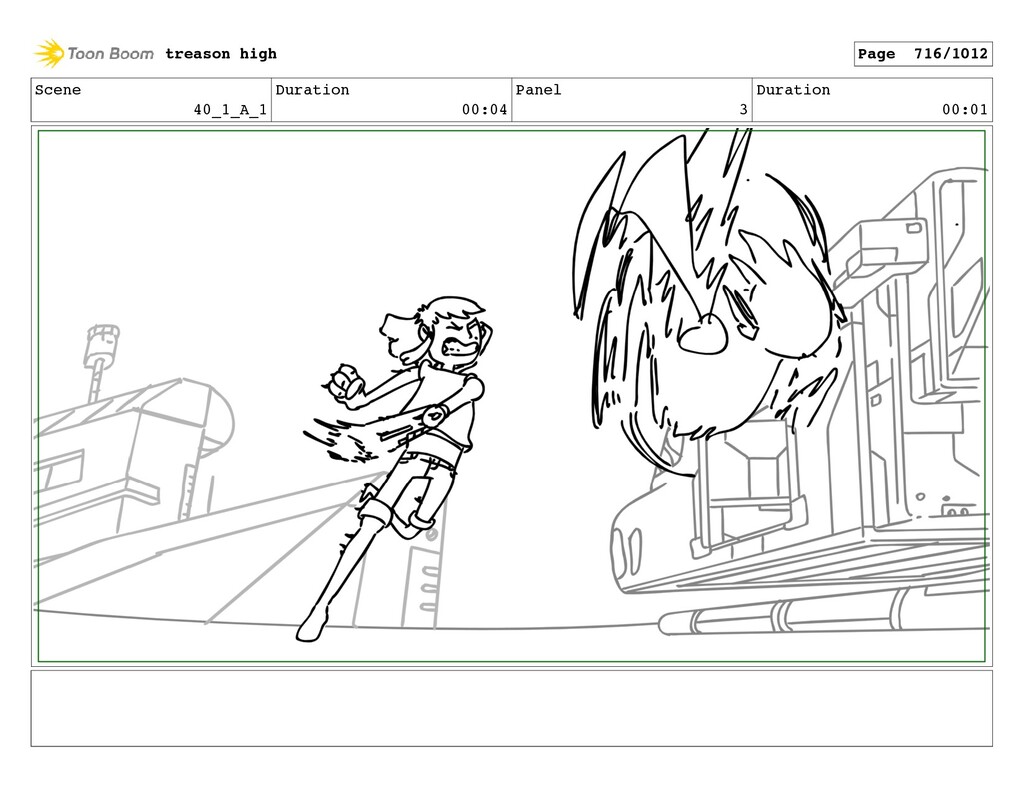This screenshot has height=793, width=1024.
Task: Select the 'Scene' header label
Action: pyautogui.click(x=58, y=89)
